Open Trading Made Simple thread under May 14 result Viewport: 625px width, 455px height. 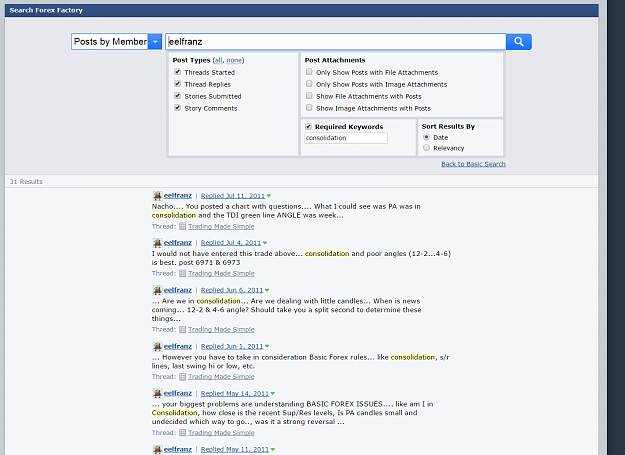click(221, 433)
